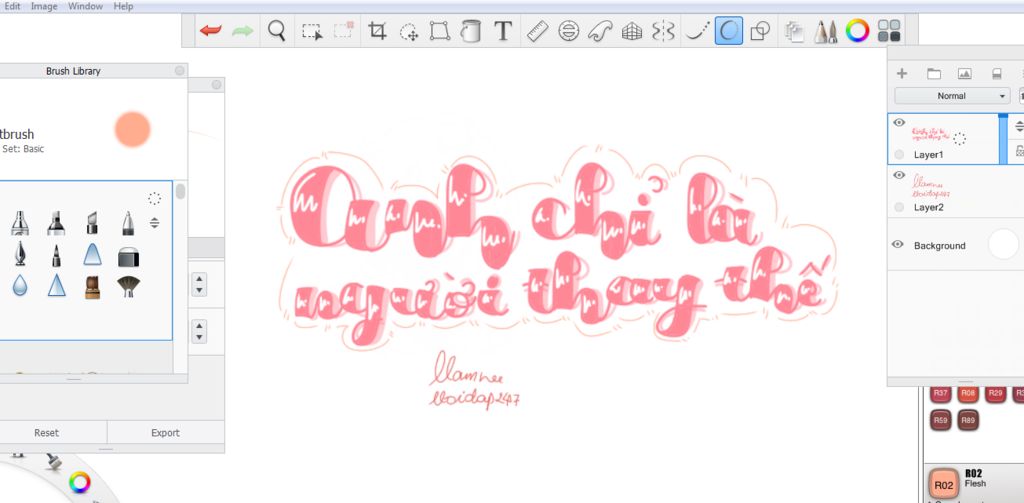The image size is (1024, 503).
Task: Open the Normal blend mode dropdown
Action: tap(952, 96)
